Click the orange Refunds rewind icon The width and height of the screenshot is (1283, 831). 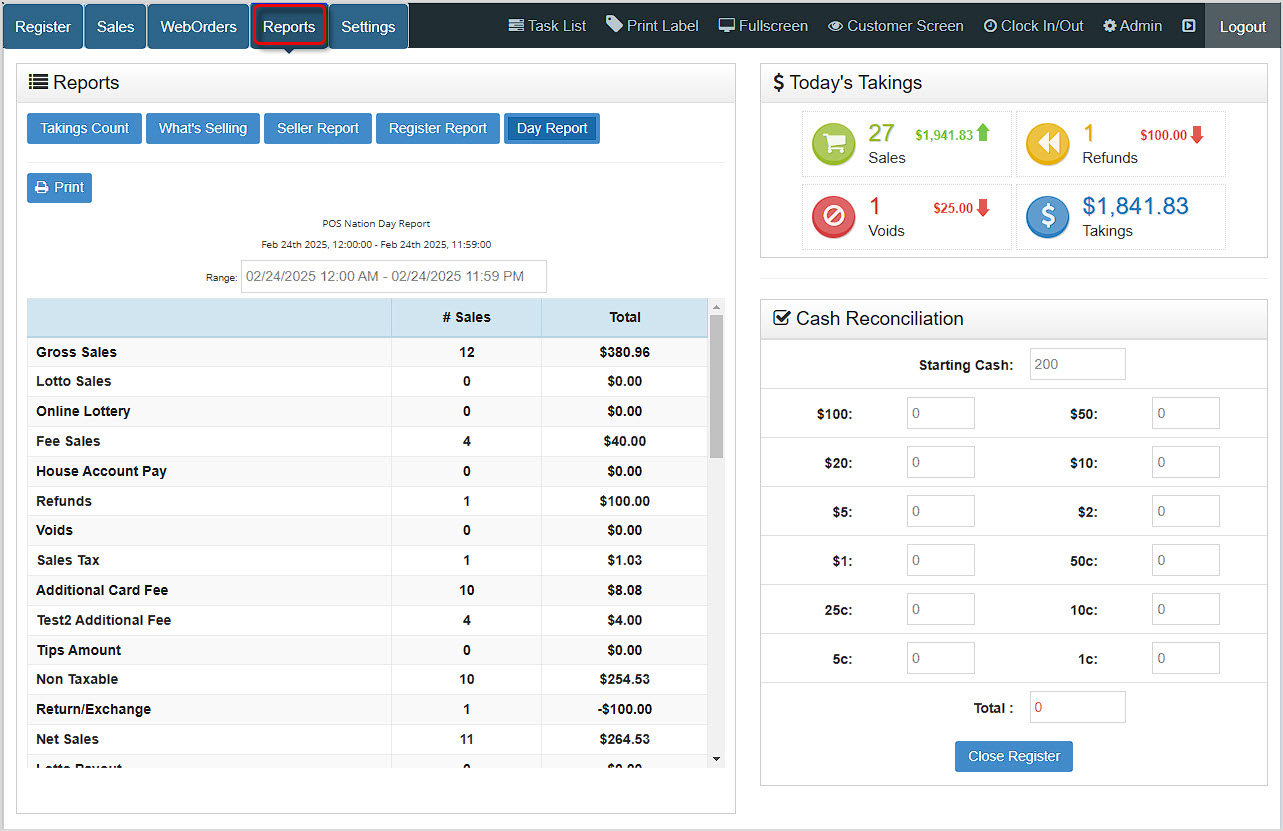(1047, 144)
